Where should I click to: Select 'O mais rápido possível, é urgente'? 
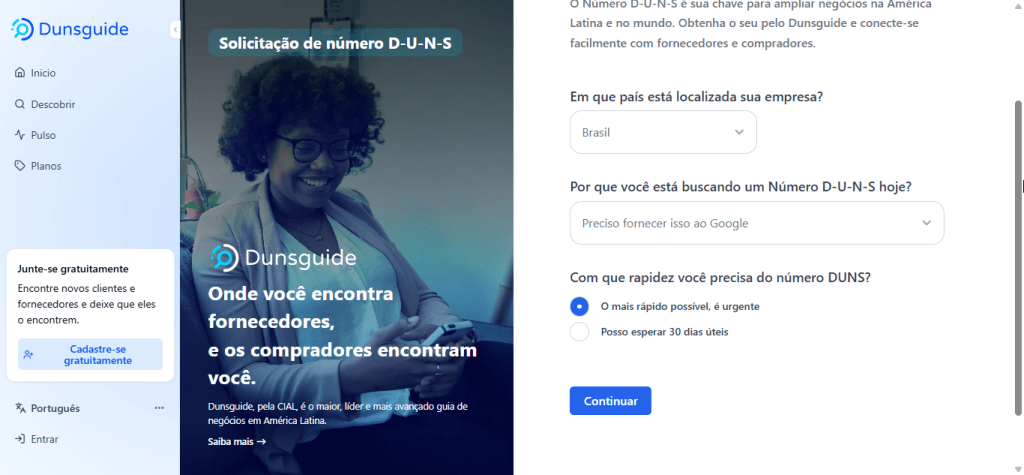pos(579,306)
